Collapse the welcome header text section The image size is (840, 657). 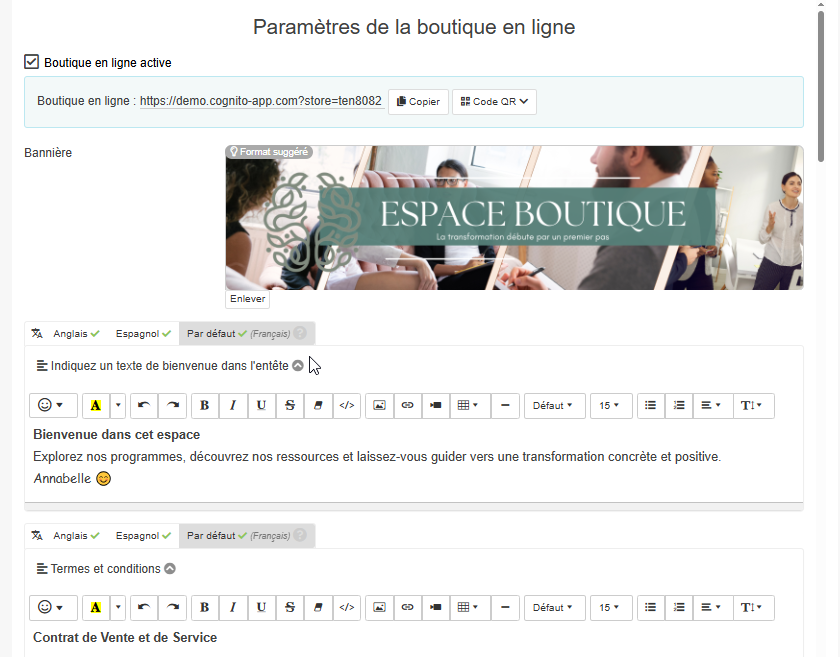[x=297, y=365]
